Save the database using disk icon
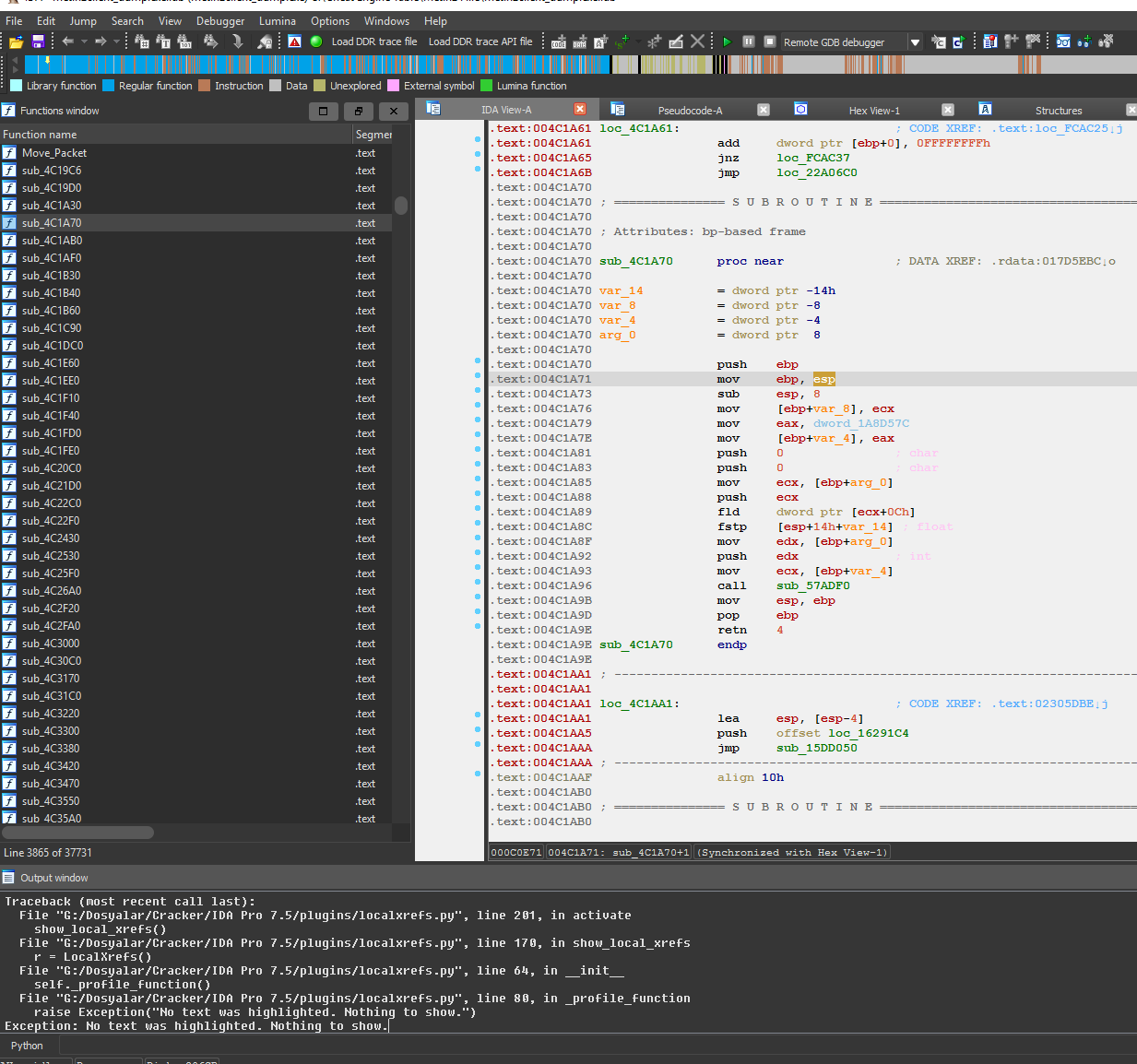Screen dimensions: 1137x1064 [36, 41]
